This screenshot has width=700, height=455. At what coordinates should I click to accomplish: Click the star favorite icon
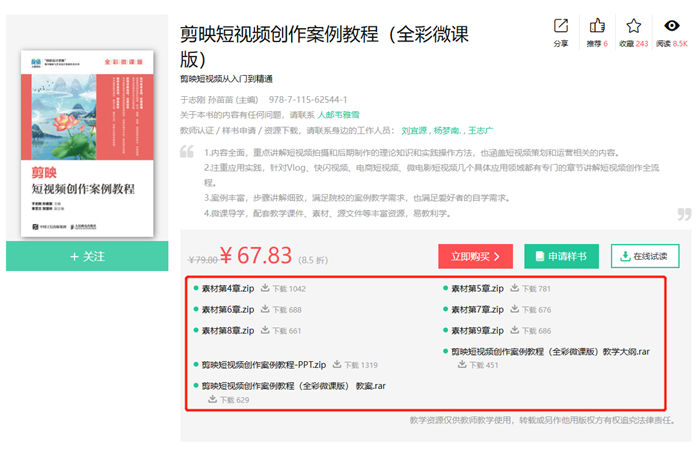tap(633, 26)
